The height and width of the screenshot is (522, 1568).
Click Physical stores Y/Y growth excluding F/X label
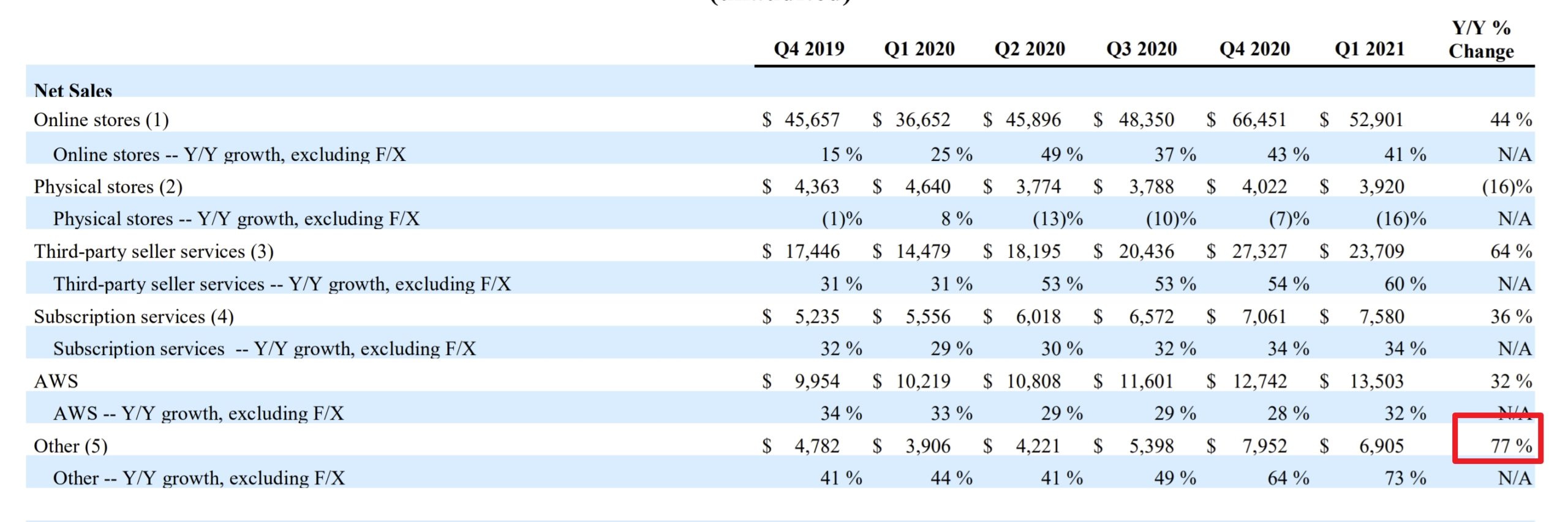point(236,219)
